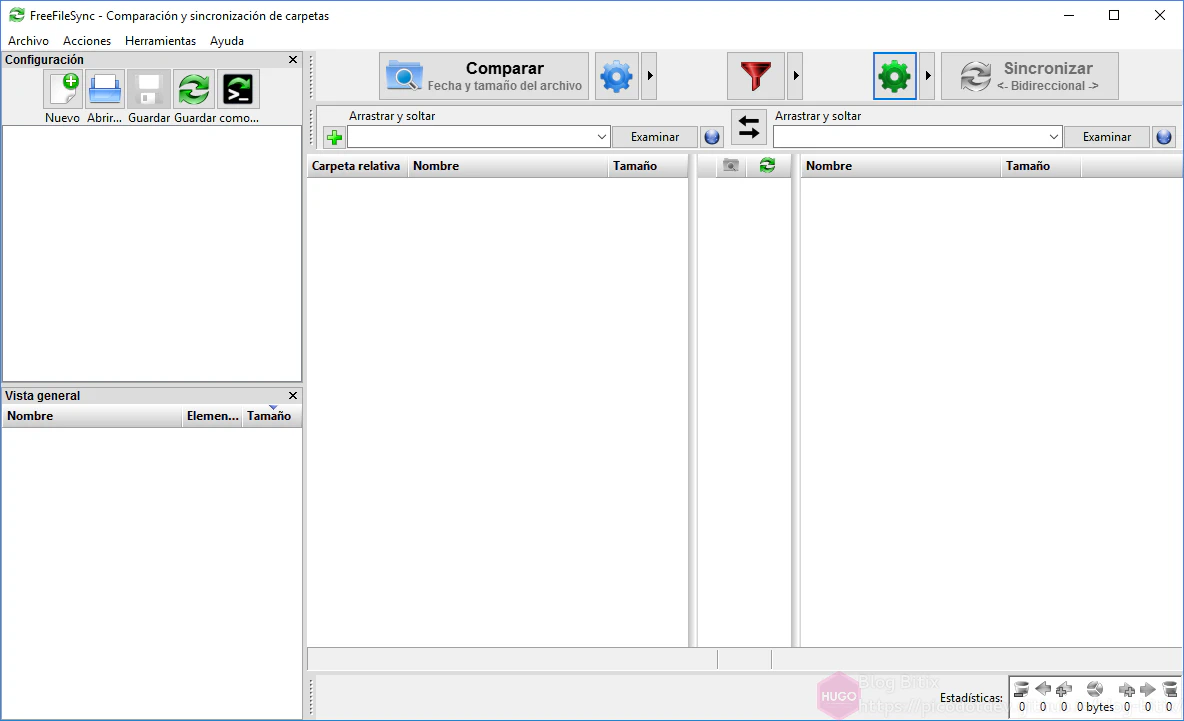Close the Vista general panel
The image size is (1184, 721).
click(x=293, y=396)
